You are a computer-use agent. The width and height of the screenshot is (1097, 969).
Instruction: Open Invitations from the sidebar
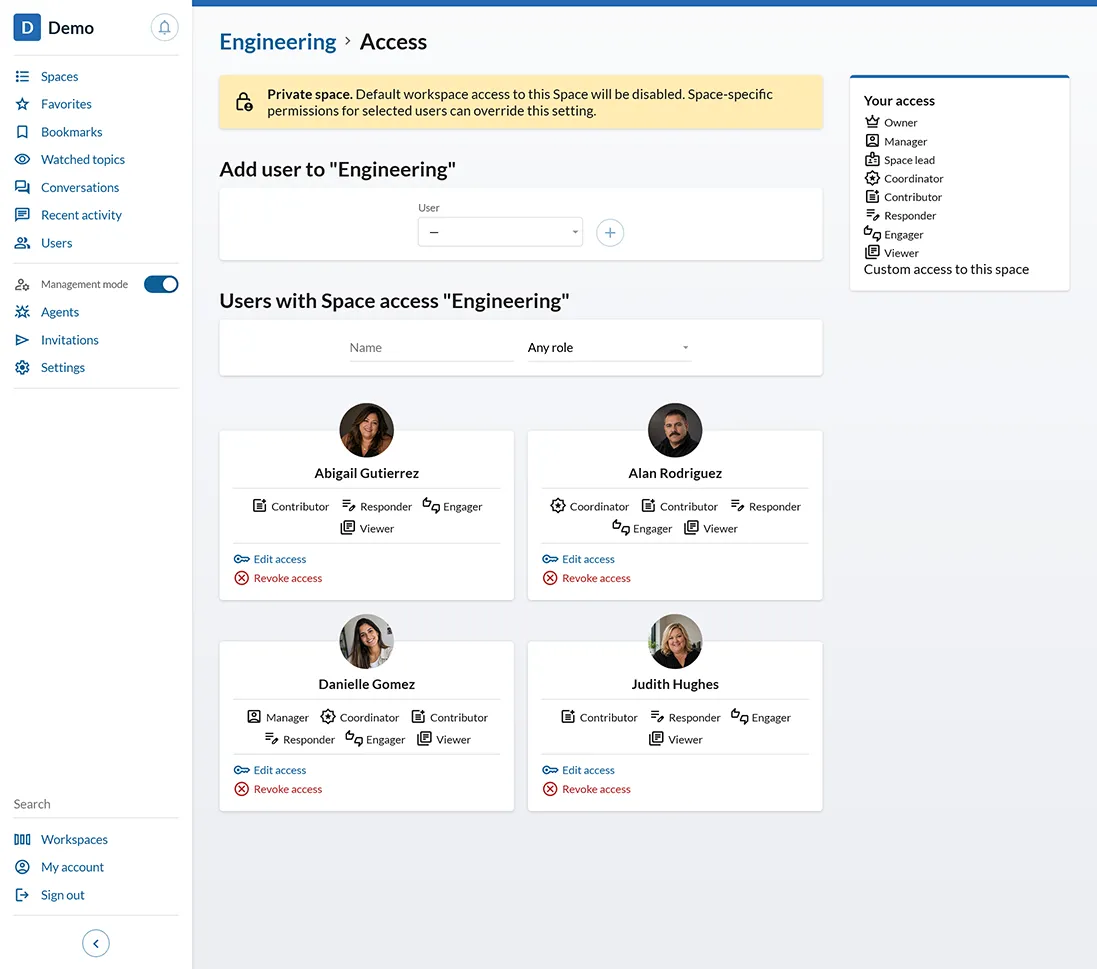tap(70, 340)
